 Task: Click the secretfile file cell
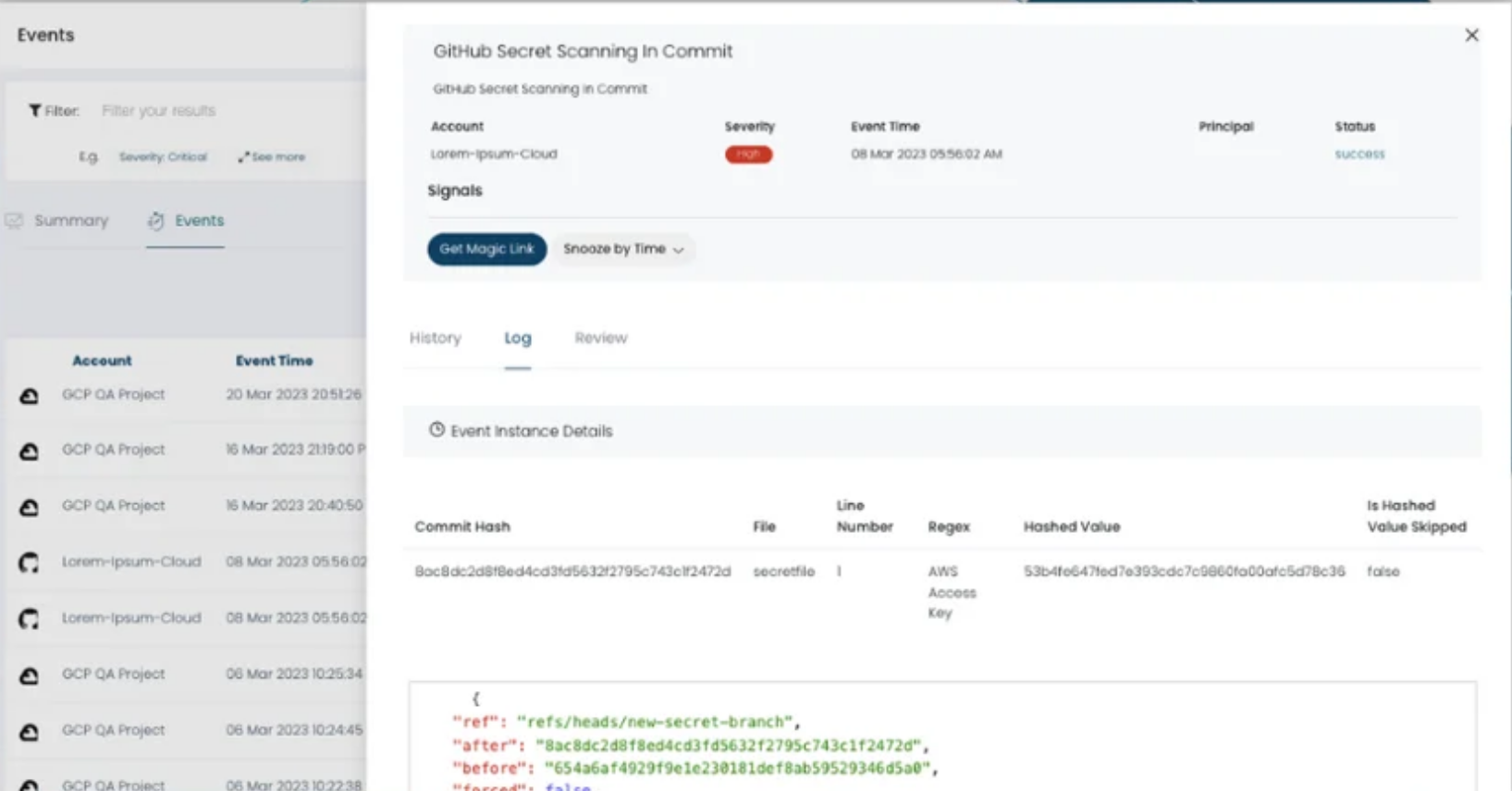(783, 572)
